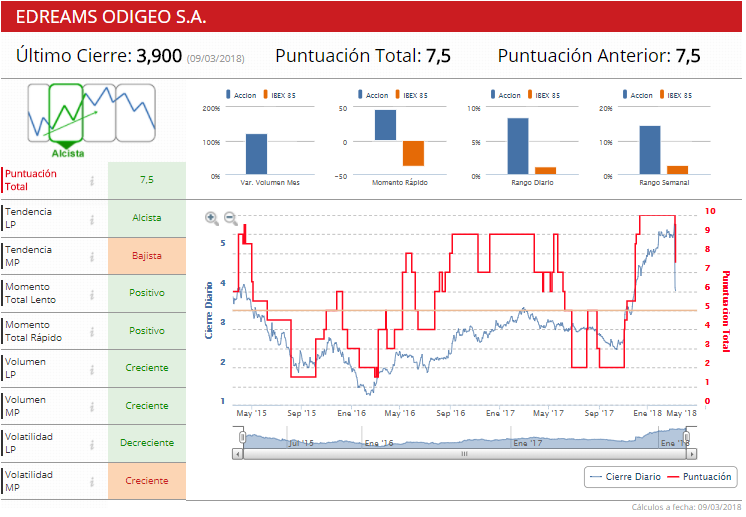The width and height of the screenshot is (746, 517).
Task: Toggle Cierre Diario series in chart legend
Action: (625, 477)
